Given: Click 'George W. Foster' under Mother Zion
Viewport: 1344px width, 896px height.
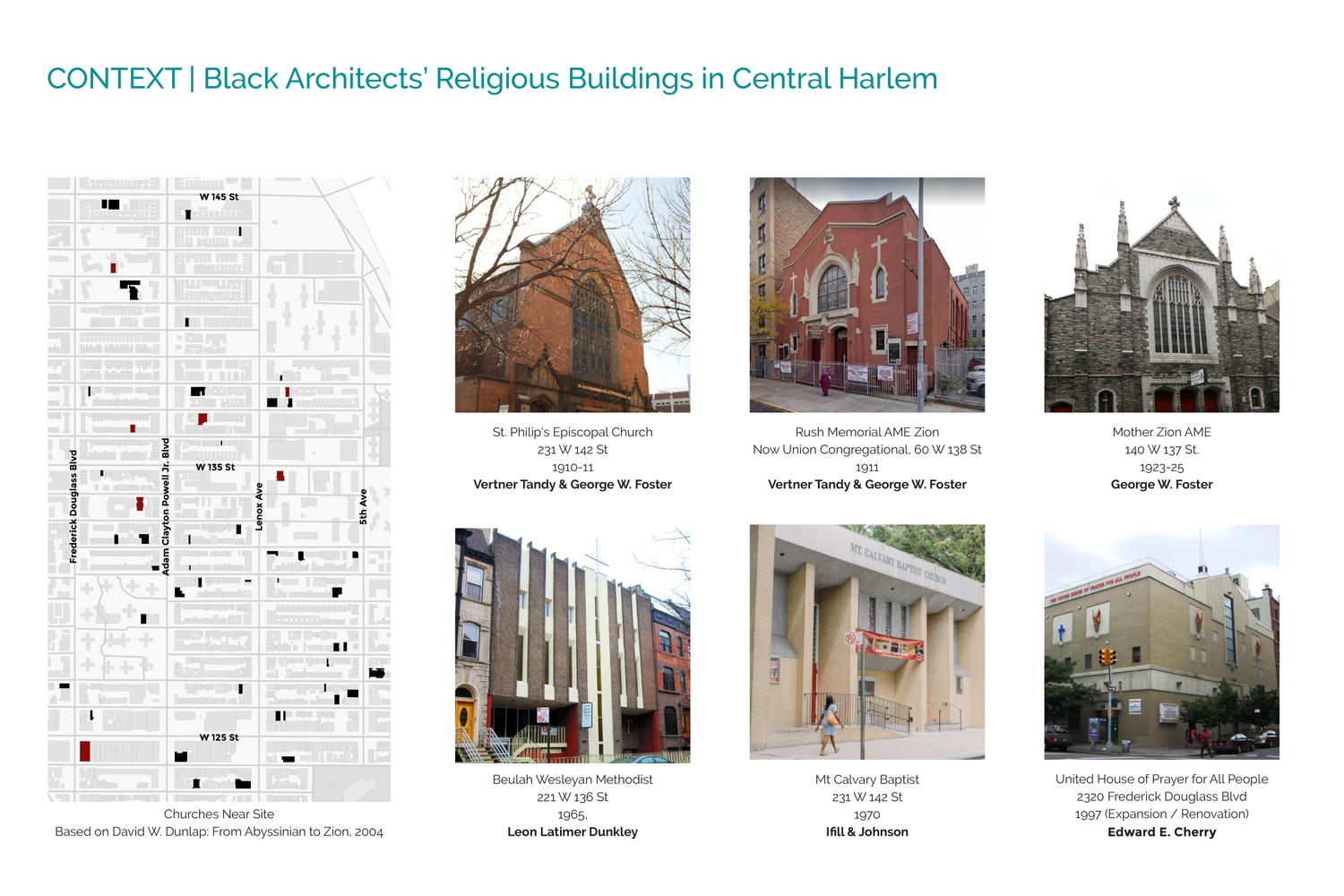Looking at the screenshot, I should 1161,485.
